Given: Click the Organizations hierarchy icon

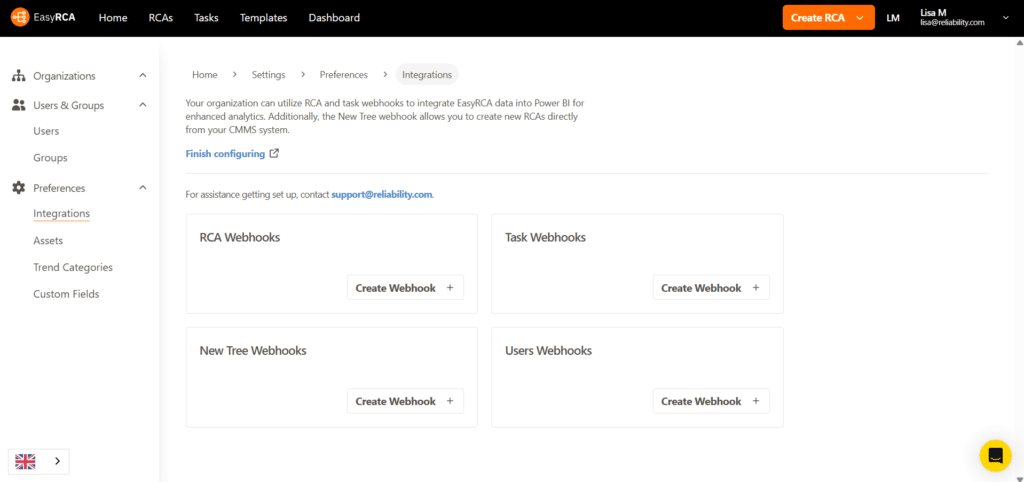Looking at the screenshot, I should (x=18, y=76).
